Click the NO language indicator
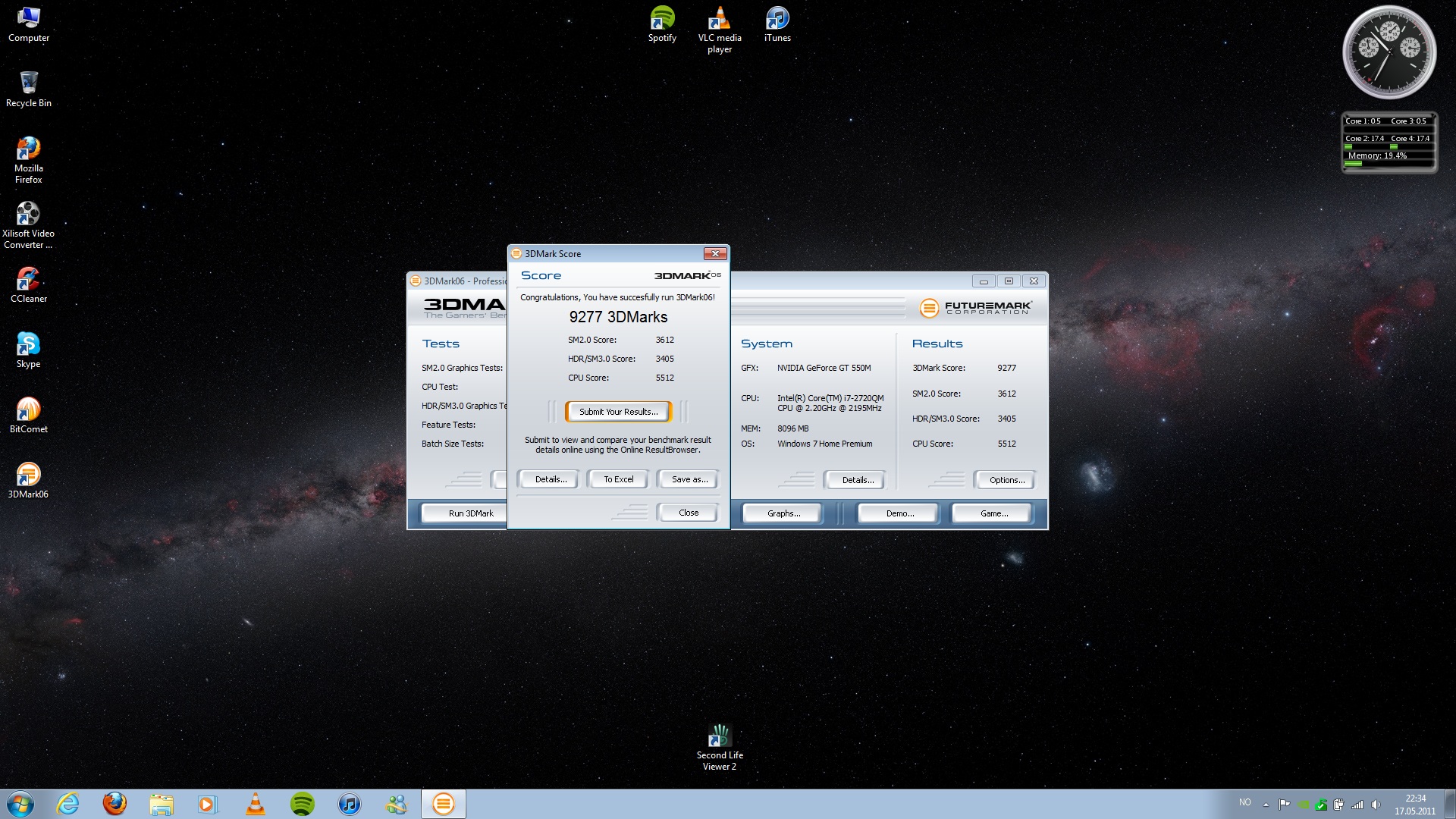This screenshot has width=1456, height=819. tap(1245, 802)
